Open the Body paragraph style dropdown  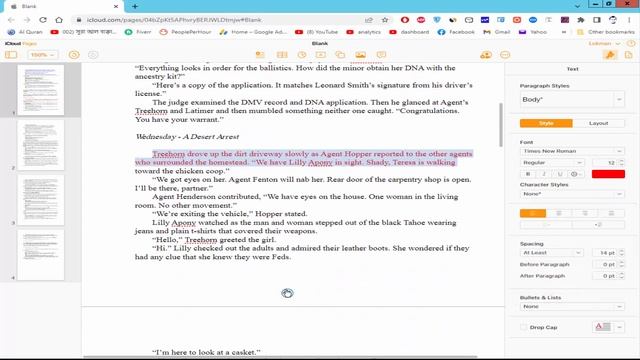point(572,100)
